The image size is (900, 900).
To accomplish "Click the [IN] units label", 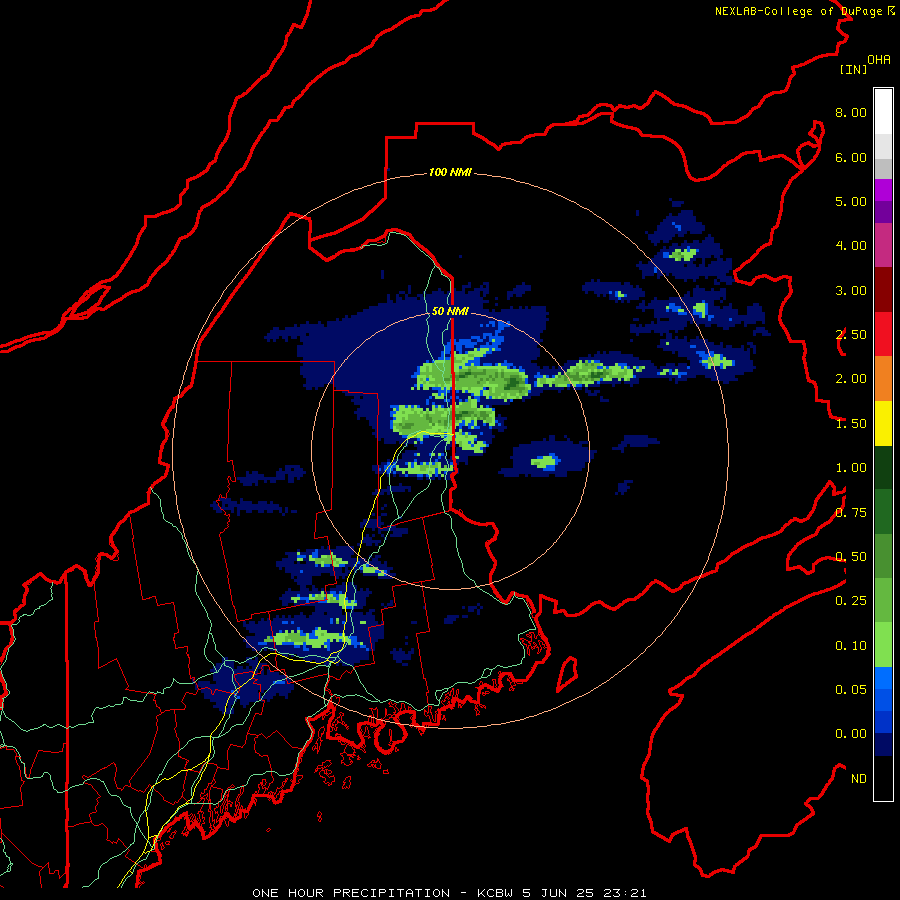I will point(853,69).
